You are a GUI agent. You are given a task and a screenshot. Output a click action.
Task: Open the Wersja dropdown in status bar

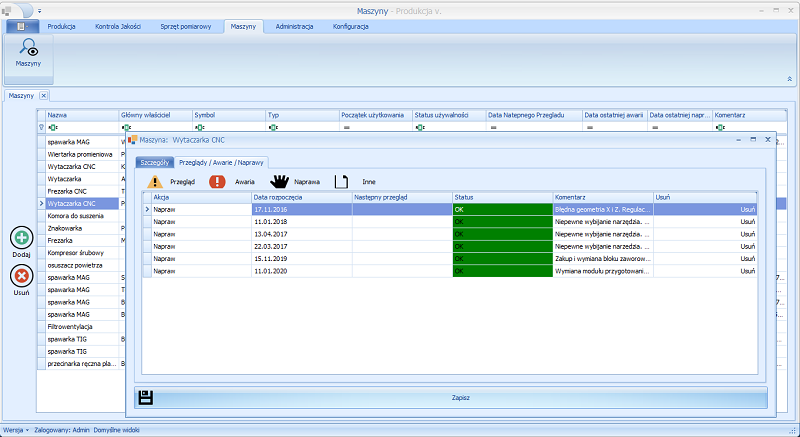(x=16, y=430)
